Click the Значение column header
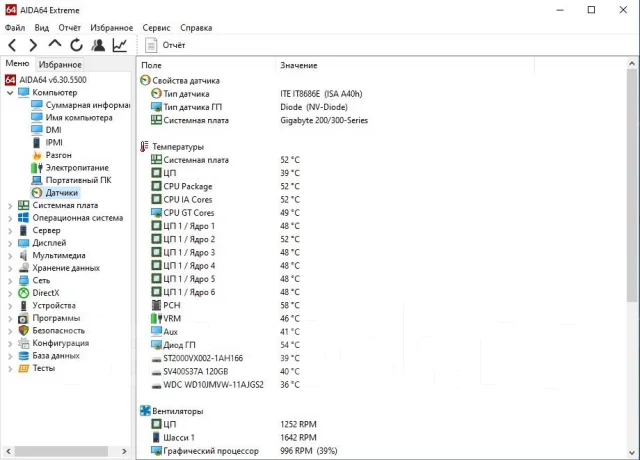This screenshot has height=460, width=640. point(299,65)
